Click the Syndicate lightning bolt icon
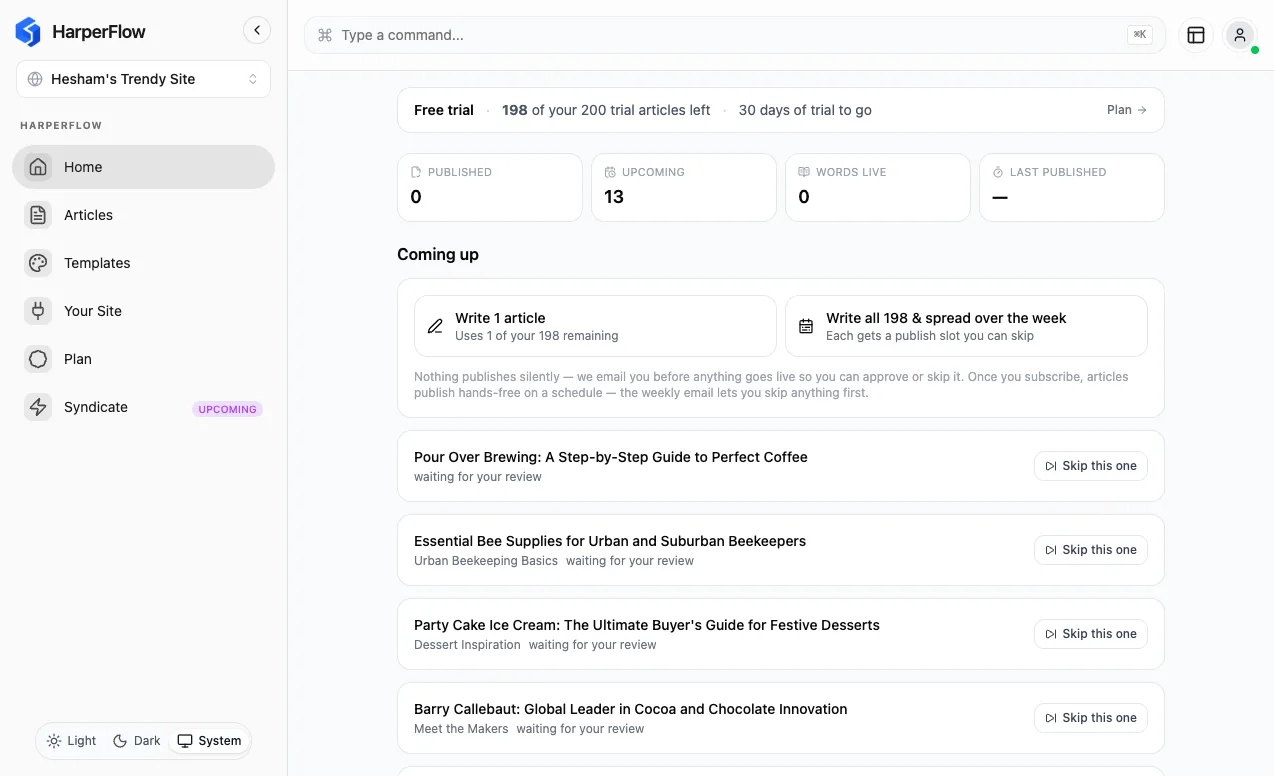 coord(38,407)
